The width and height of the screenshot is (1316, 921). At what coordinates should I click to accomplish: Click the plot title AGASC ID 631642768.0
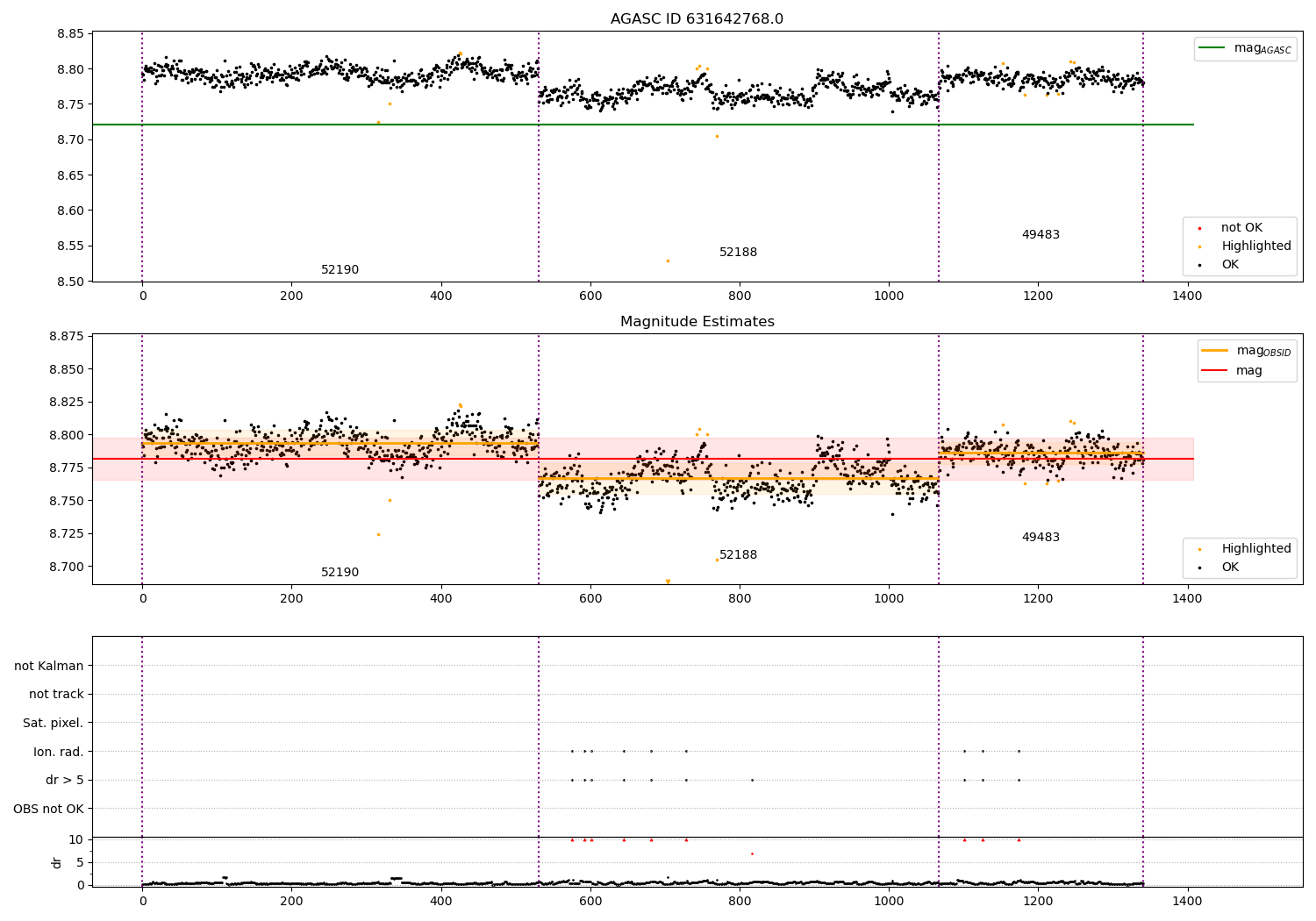coord(697,19)
